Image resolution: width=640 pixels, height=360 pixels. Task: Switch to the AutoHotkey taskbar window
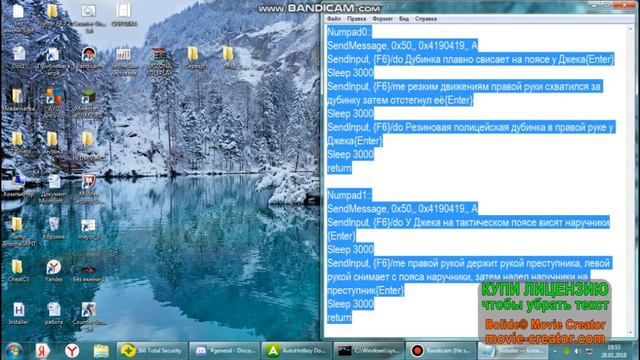296,351
